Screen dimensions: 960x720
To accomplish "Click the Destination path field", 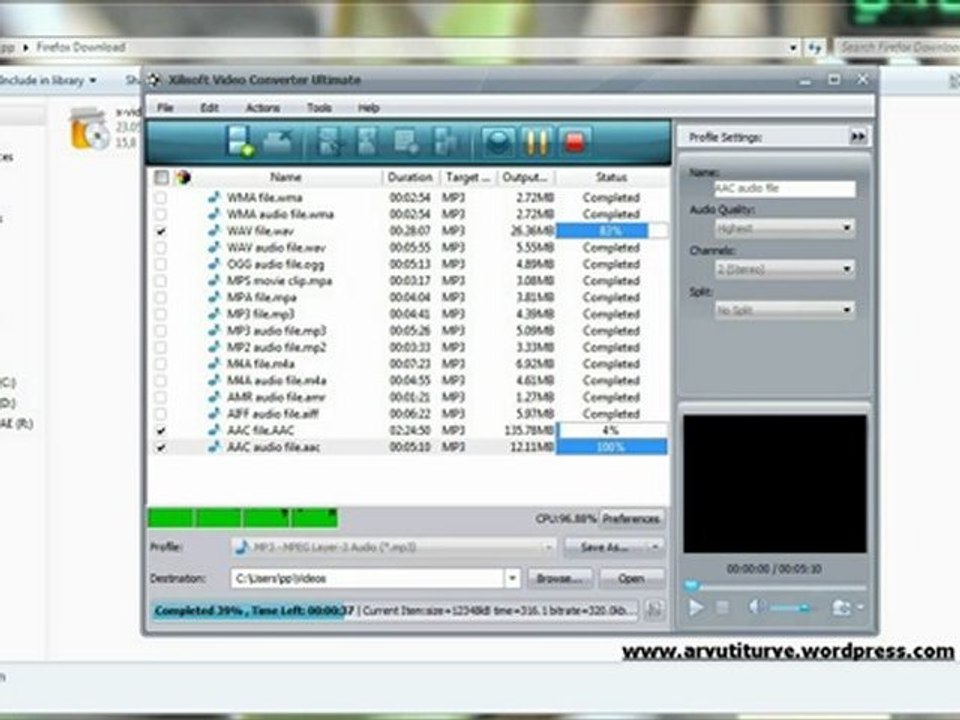I will click(x=367, y=578).
